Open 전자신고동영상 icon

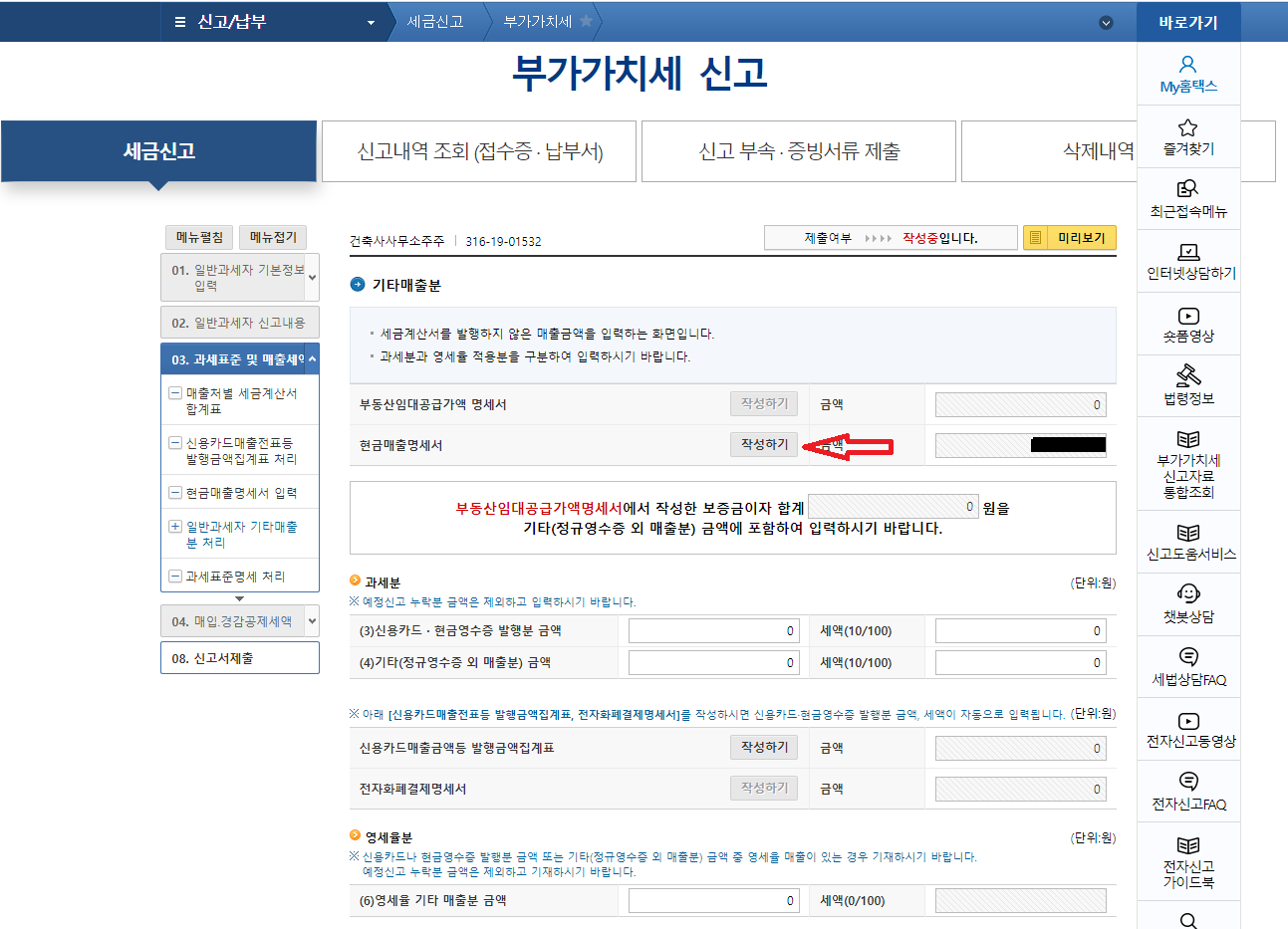(x=1188, y=721)
